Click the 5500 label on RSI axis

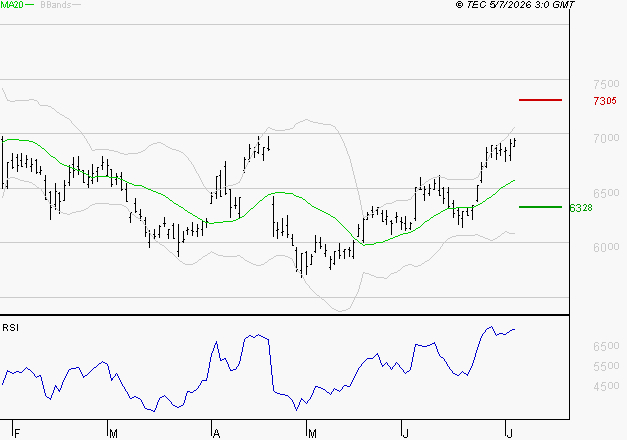(x=606, y=366)
